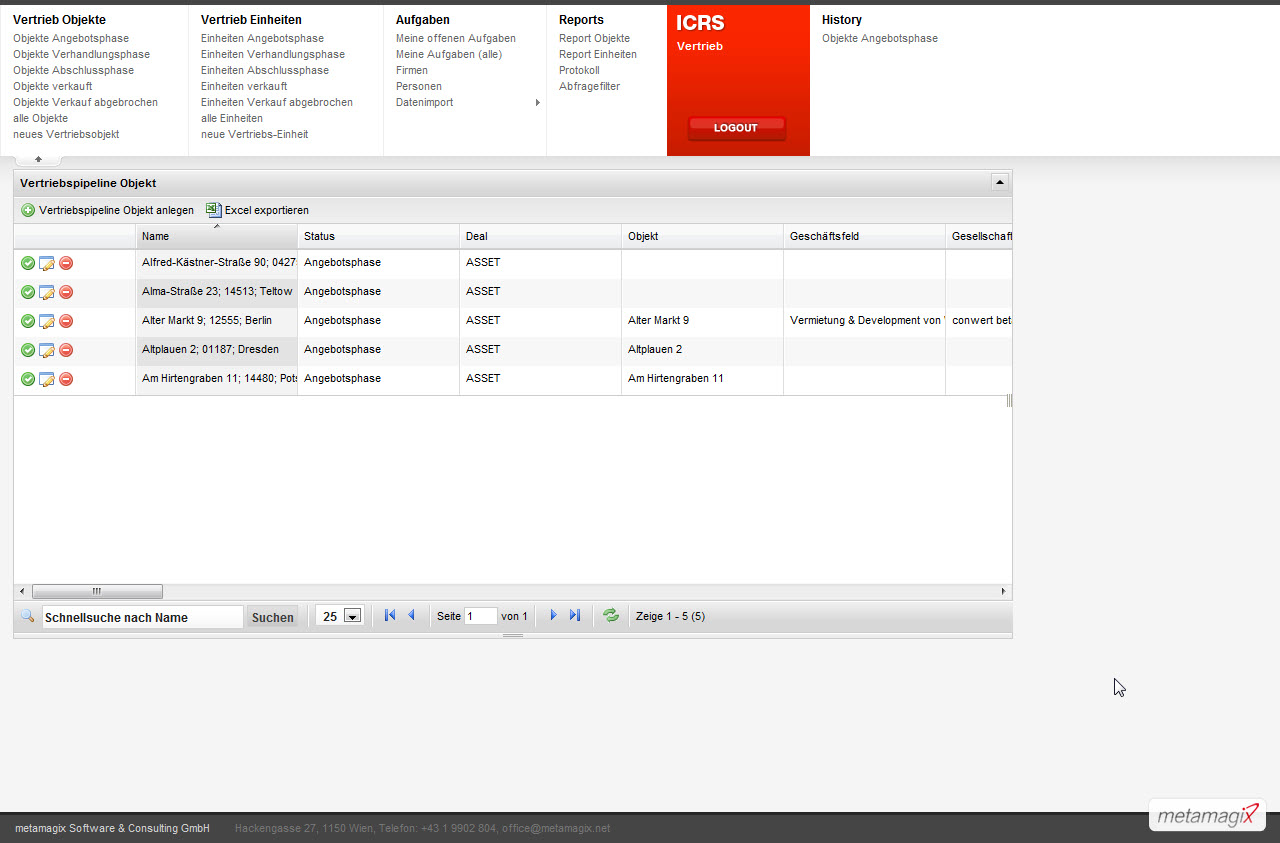
Task: Click magnifier icon beside quick search
Action: click(27, 616)
